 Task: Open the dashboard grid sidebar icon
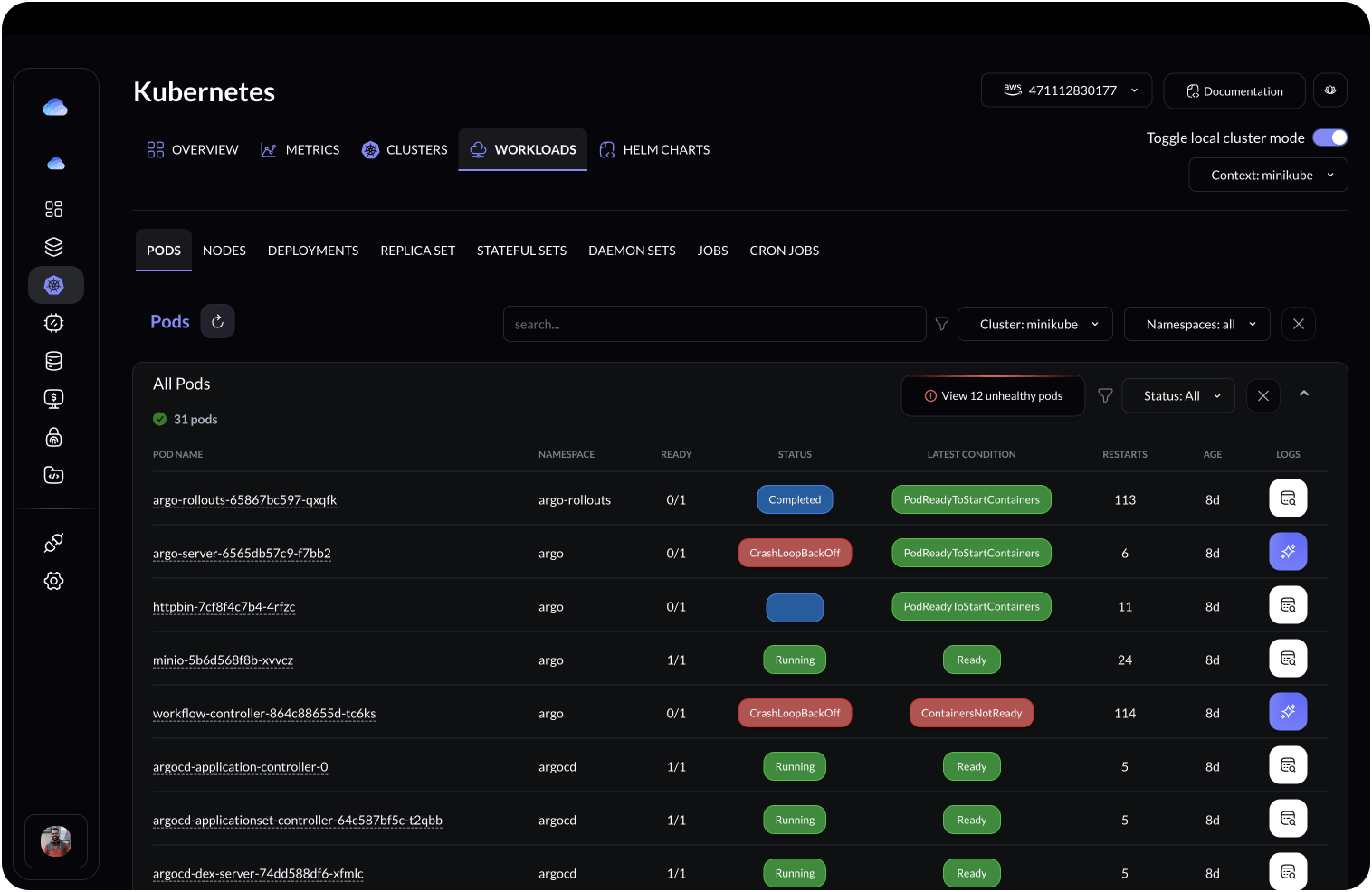pyautogui.click(x=54, y=209)
